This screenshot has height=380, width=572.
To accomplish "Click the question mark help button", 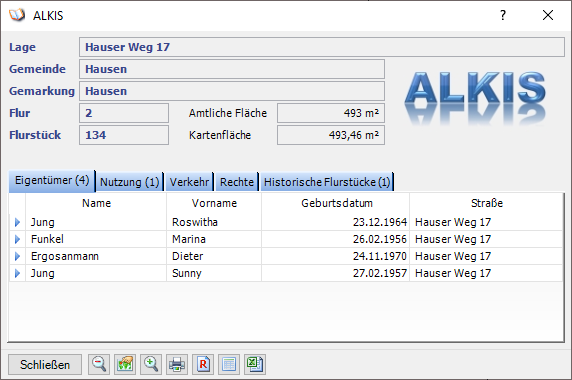I will [x=503, y=15].
